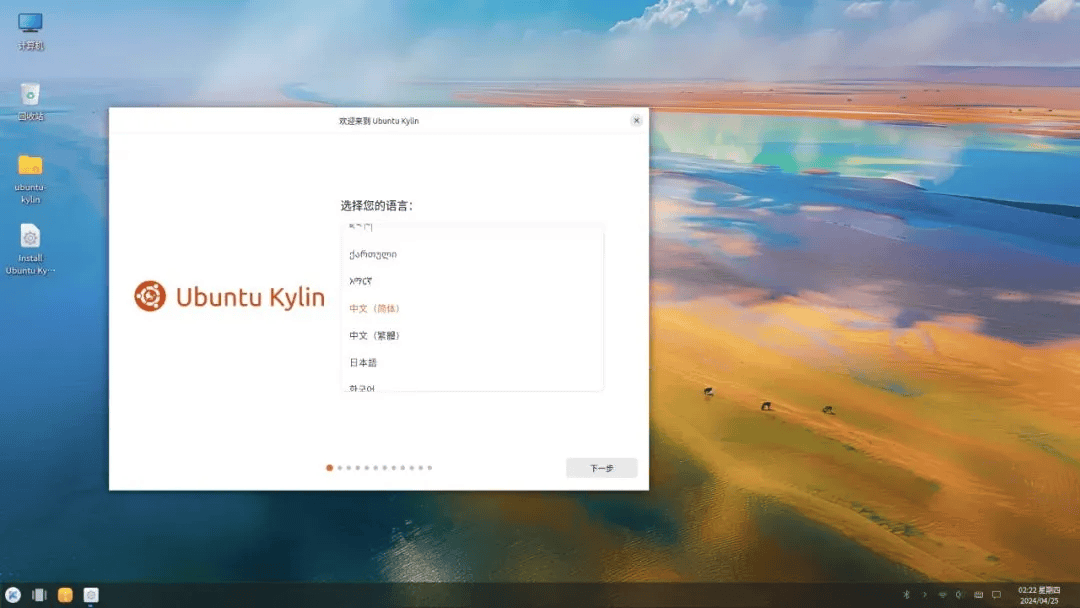Open the Bluetooth tray icon
Image resolution: width=1080 pixels, height=608 pixels.
907,595
